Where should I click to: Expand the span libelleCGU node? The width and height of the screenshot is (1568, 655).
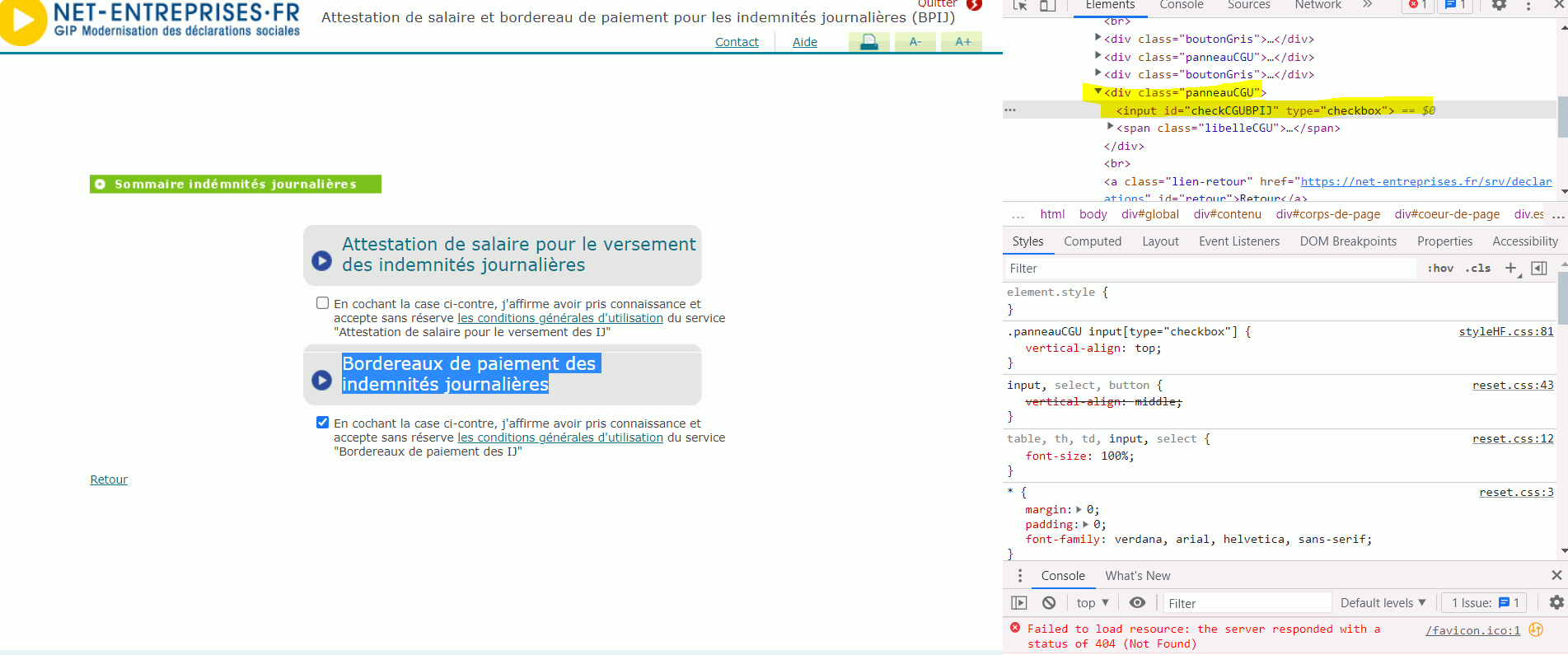tap(1110, 127)
